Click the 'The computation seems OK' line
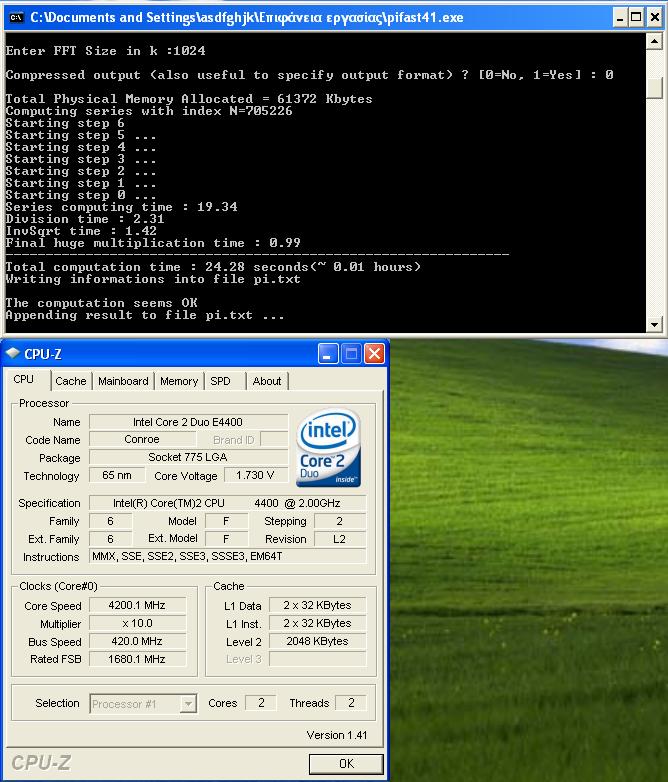Viewport: 668px width, 782px height. coord(102,303)
